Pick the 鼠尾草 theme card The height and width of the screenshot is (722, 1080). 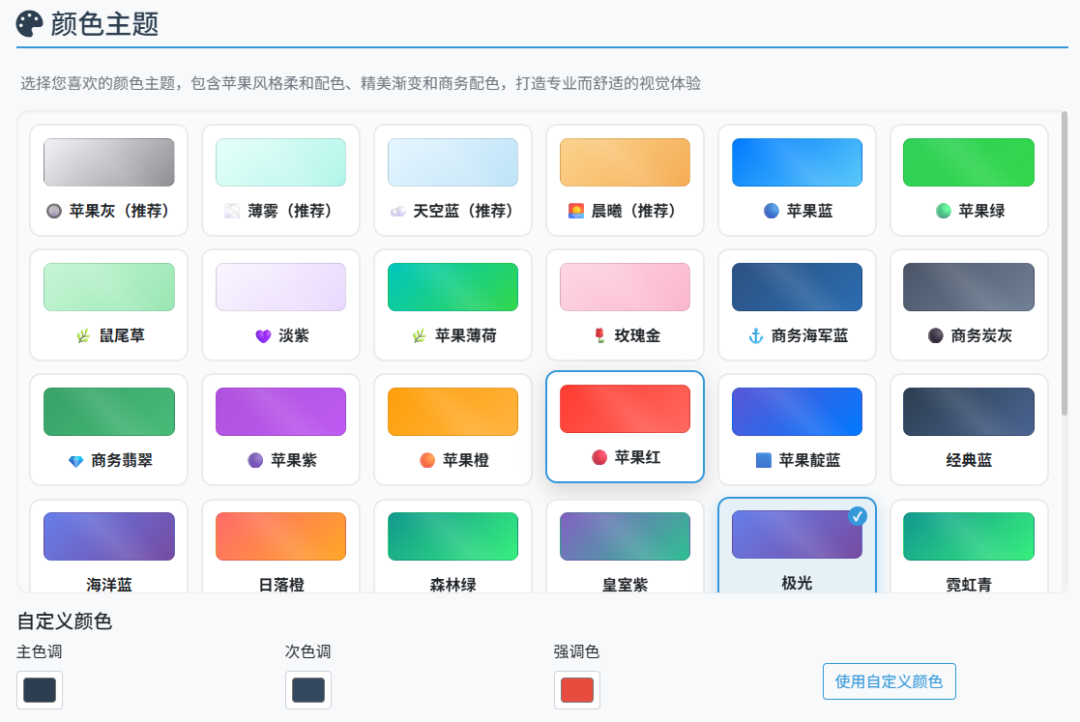[x=109, y=305]
